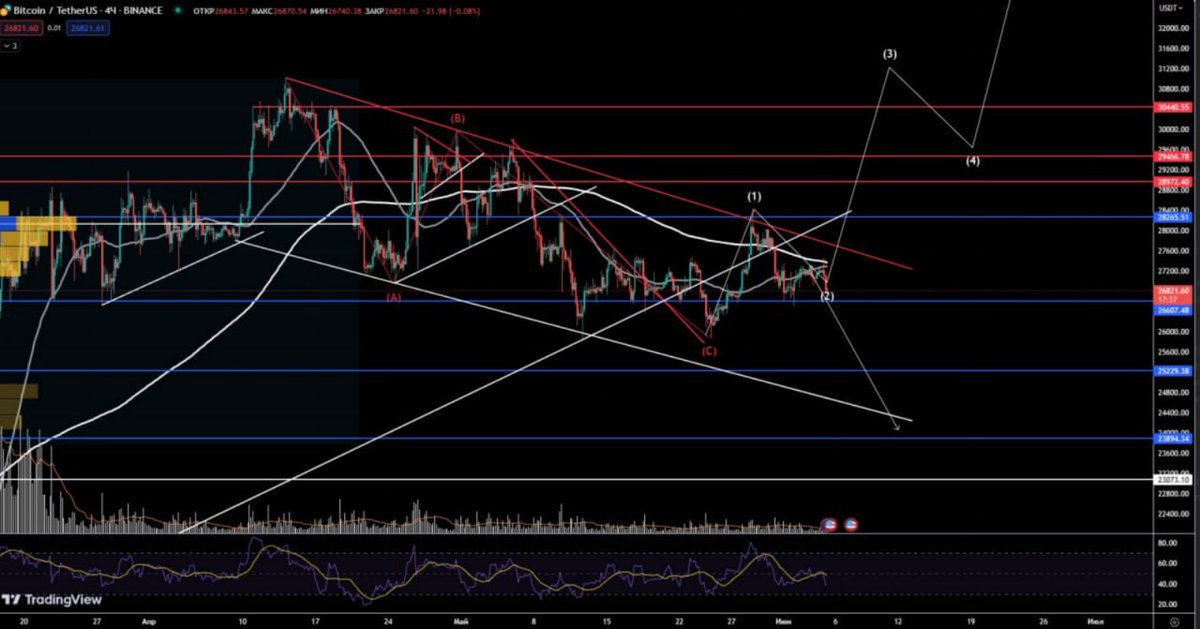Click the 80.00 oscillator scale value
1200x629 pixels.
coord(1167,544)
